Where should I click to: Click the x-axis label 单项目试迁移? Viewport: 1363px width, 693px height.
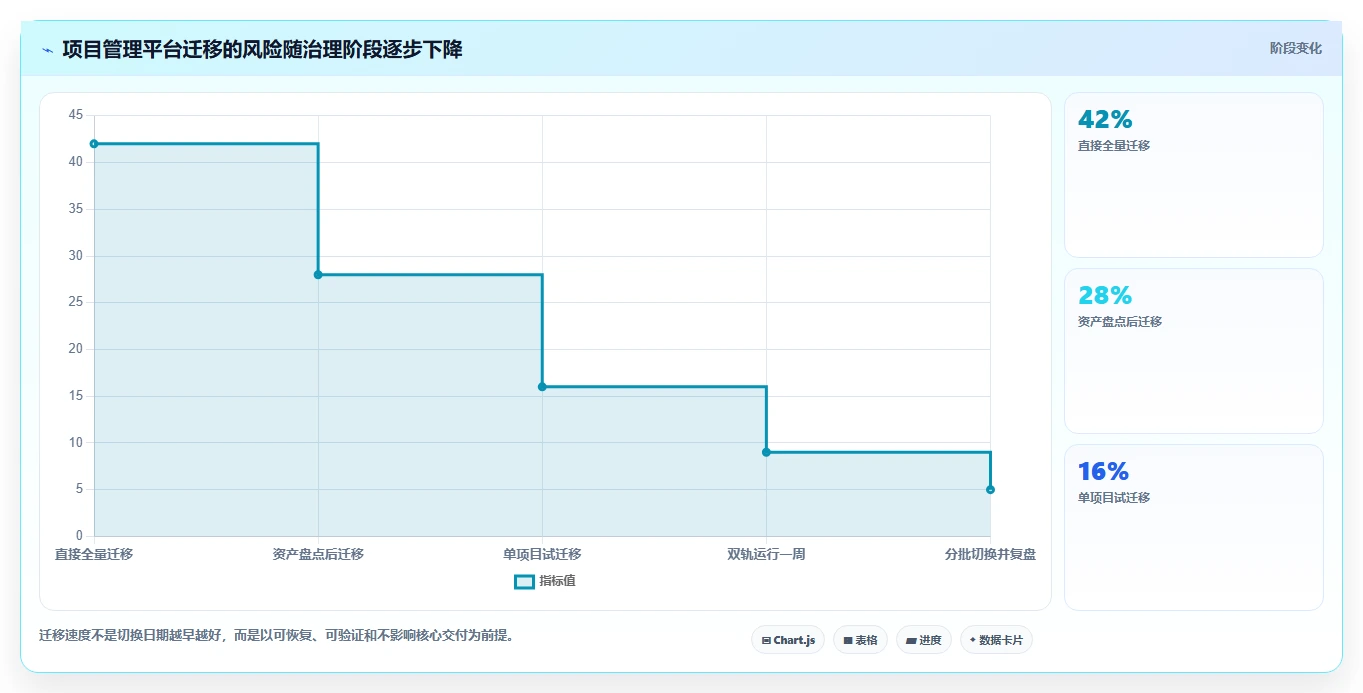tap(542, 554)
